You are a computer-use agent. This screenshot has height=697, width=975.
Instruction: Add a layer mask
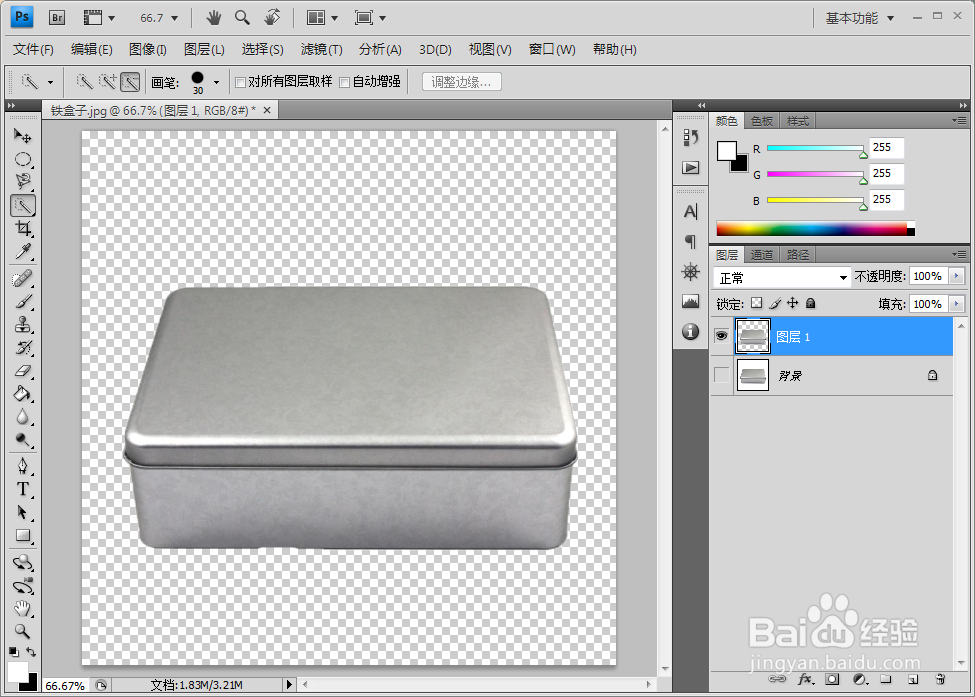point(832,680)
